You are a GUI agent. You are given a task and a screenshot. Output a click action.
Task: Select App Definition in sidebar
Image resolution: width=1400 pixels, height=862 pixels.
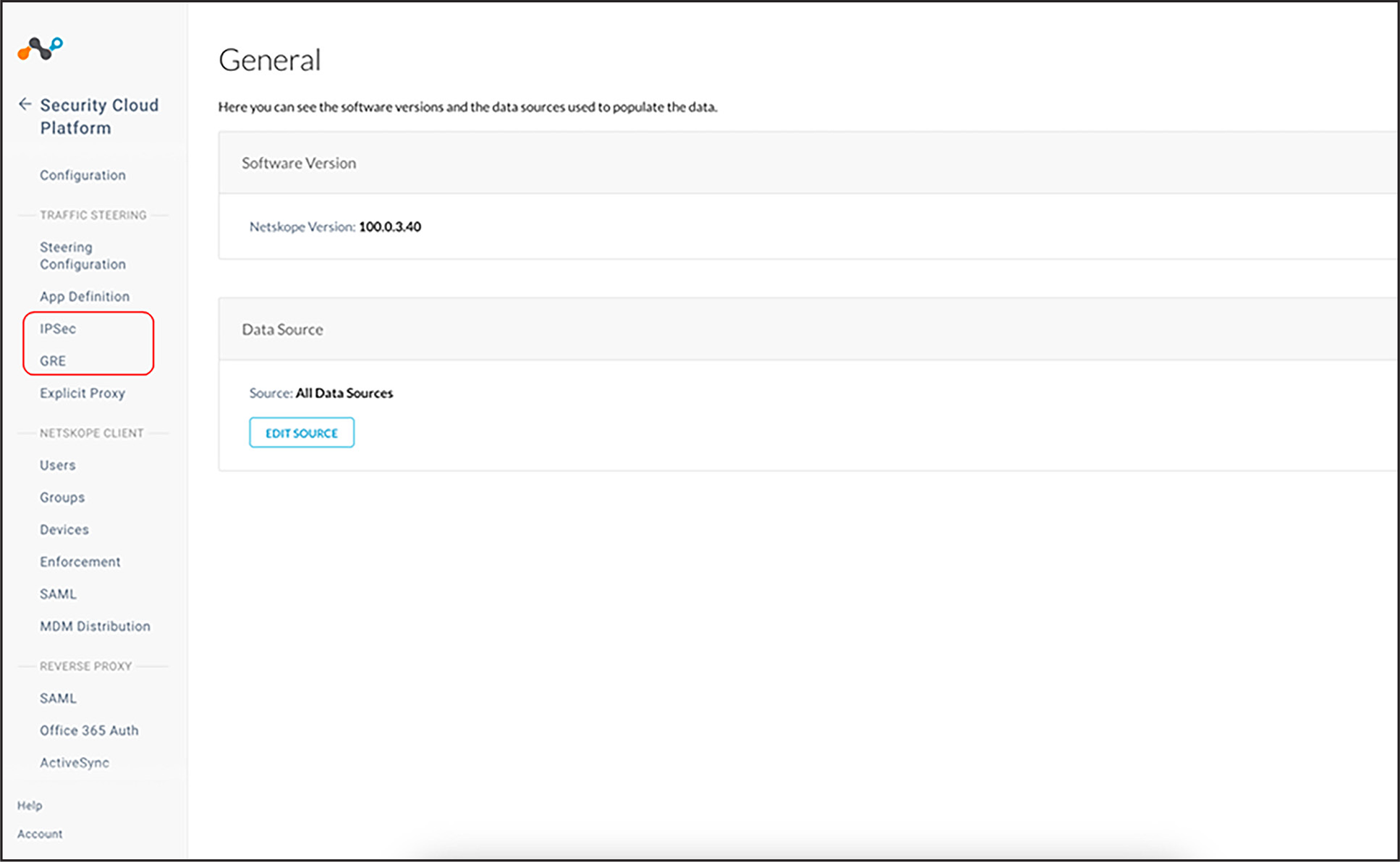[x=85, y=296]
